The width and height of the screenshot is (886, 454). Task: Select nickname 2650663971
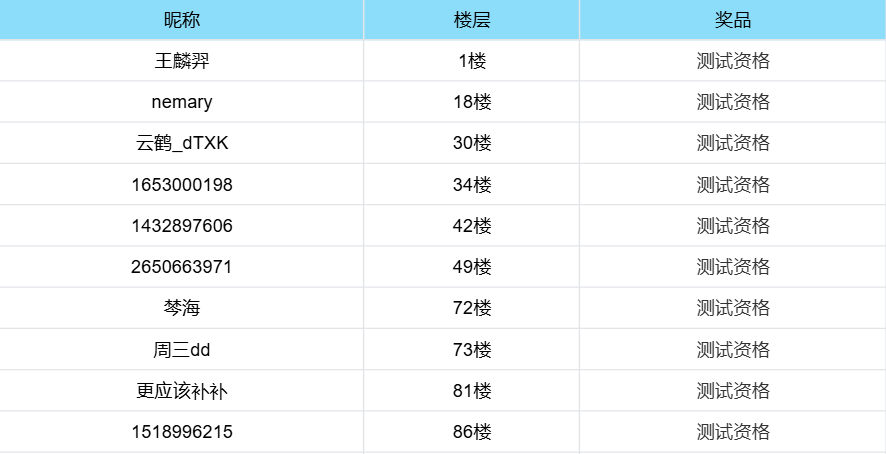coord(181,267)
